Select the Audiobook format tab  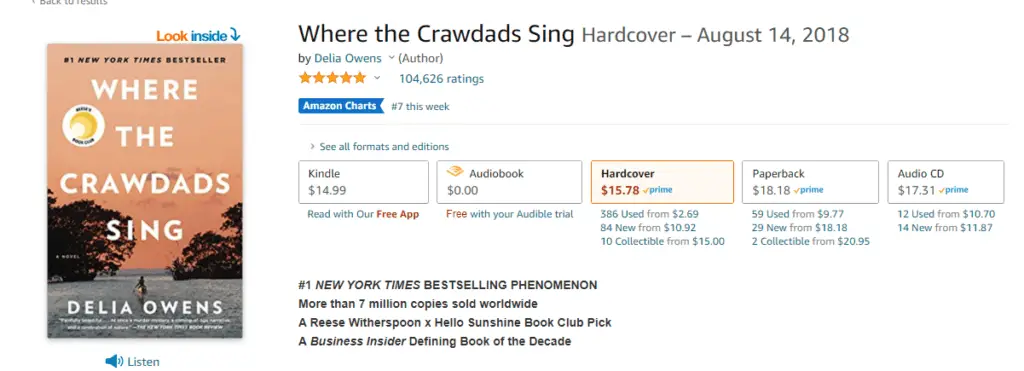pyautogui.click(x=509, y=182)
